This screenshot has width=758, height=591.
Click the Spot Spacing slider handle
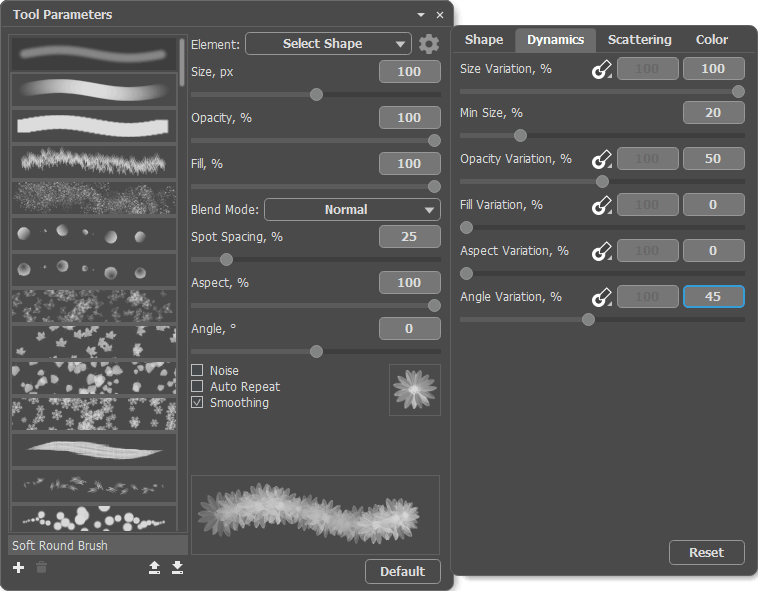tap(226, 259)
